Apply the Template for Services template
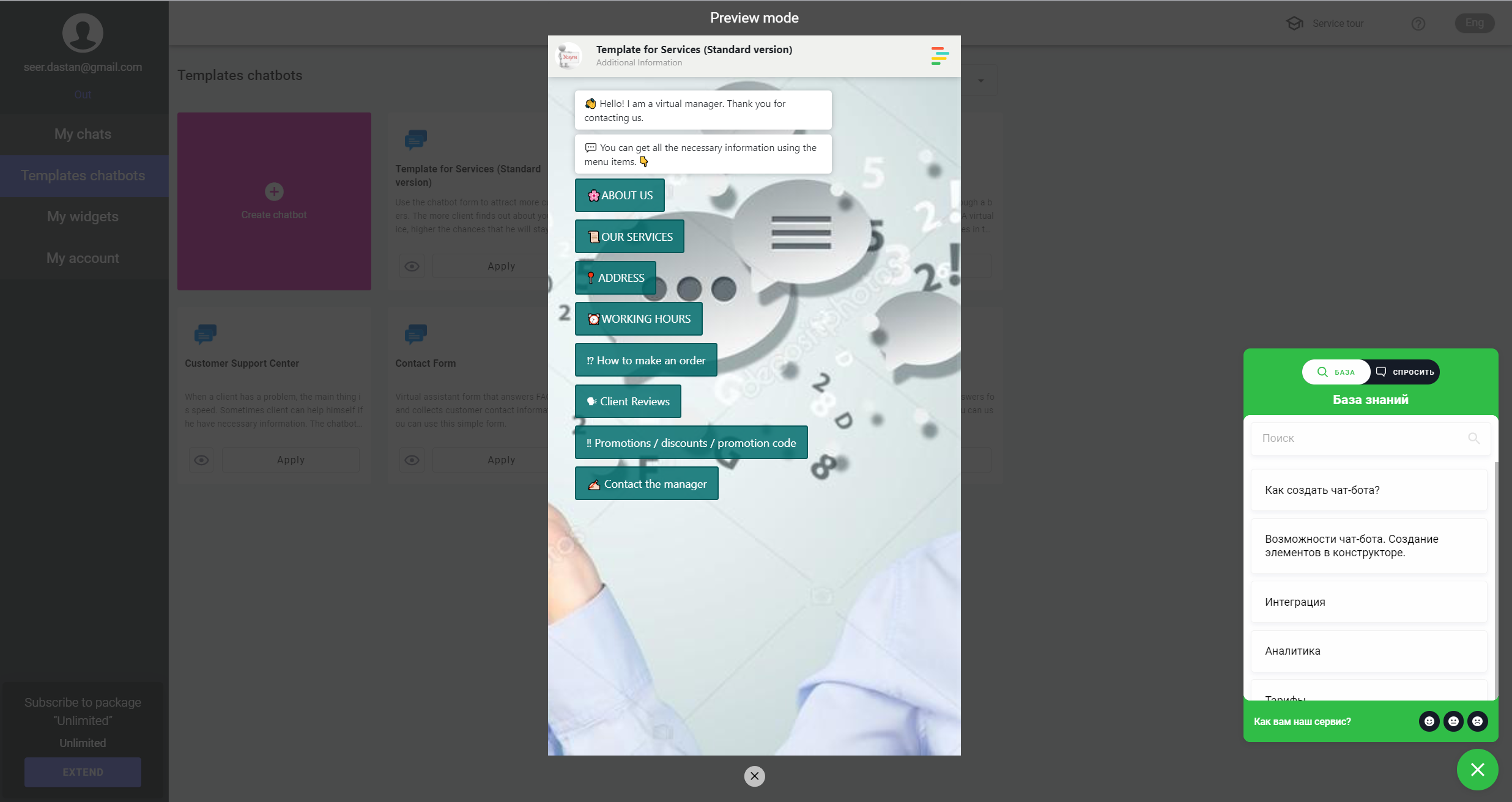This screenshot has width=1512, height=802. pos(501,266)
